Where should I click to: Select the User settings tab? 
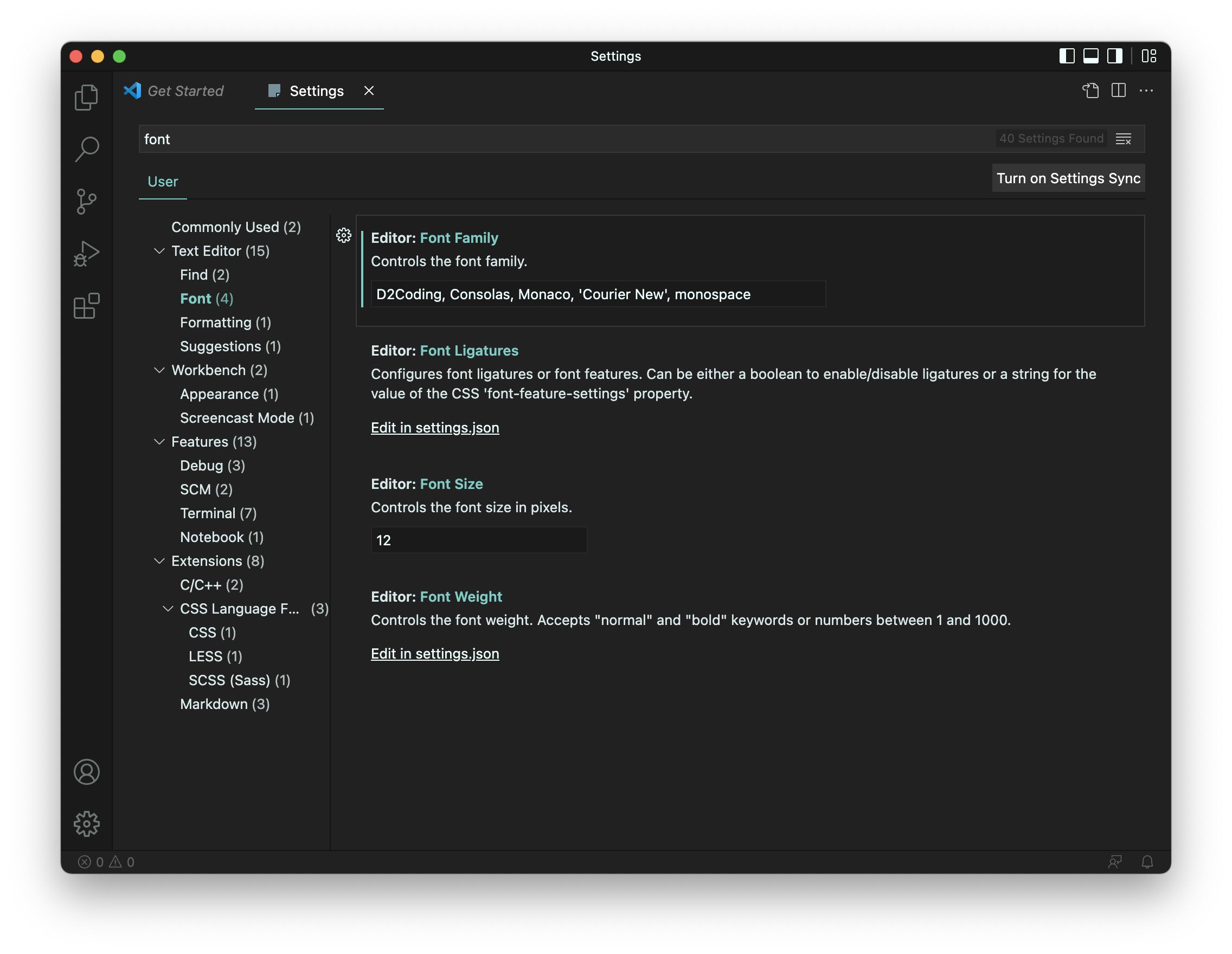point(163,182)
